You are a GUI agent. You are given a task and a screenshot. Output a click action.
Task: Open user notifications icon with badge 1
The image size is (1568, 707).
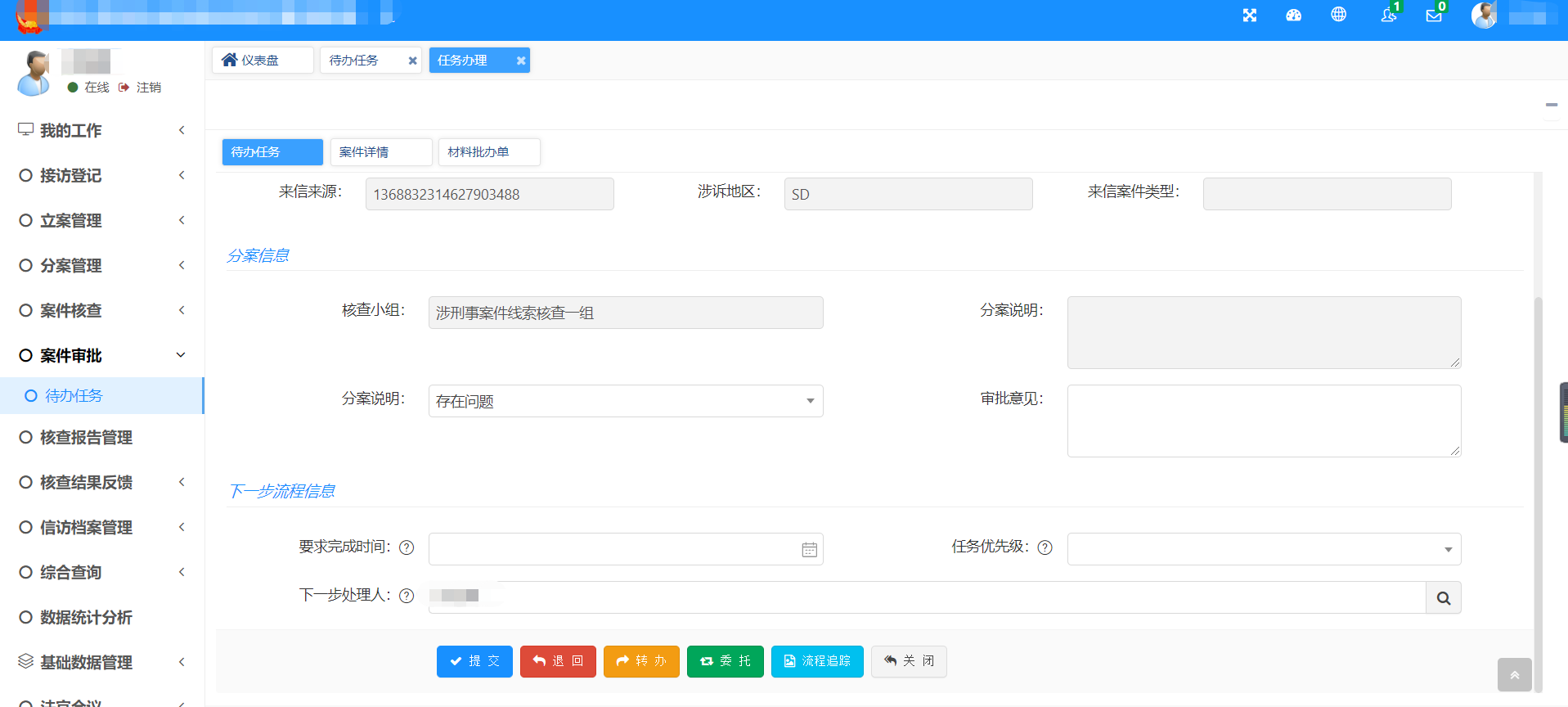coord(1389,14)
